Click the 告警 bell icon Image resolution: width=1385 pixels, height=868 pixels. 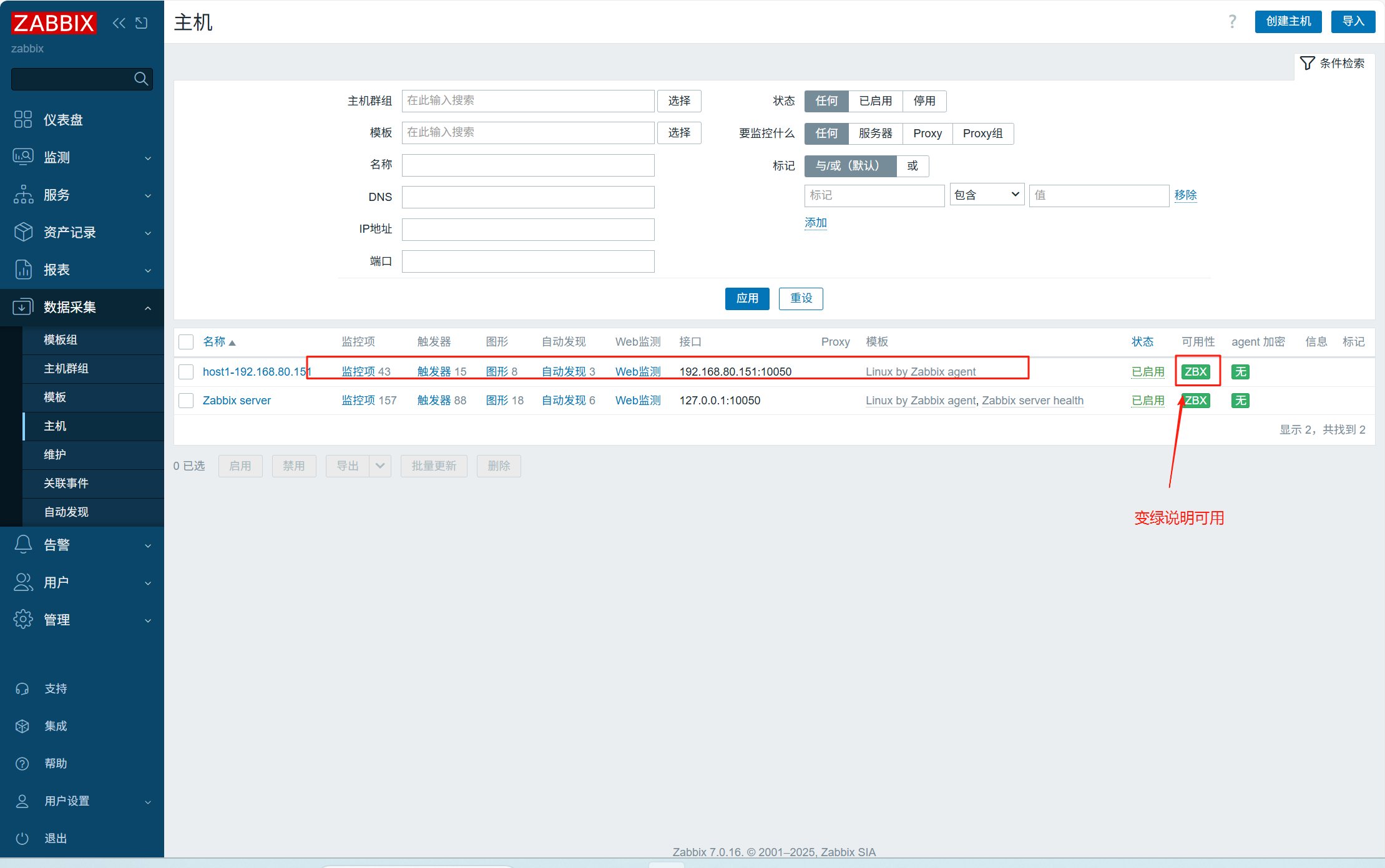pyautogui.click(x=23, y=544)
